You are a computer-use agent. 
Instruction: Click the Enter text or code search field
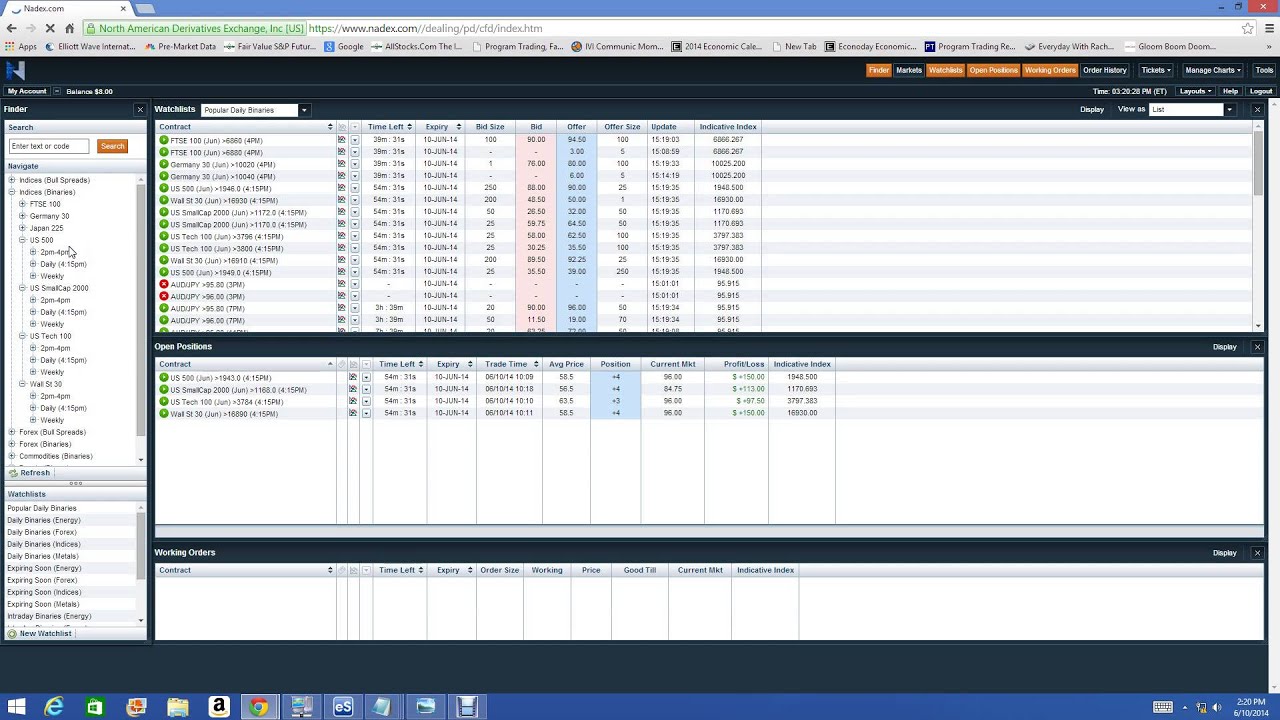click(x=49, y=146)
